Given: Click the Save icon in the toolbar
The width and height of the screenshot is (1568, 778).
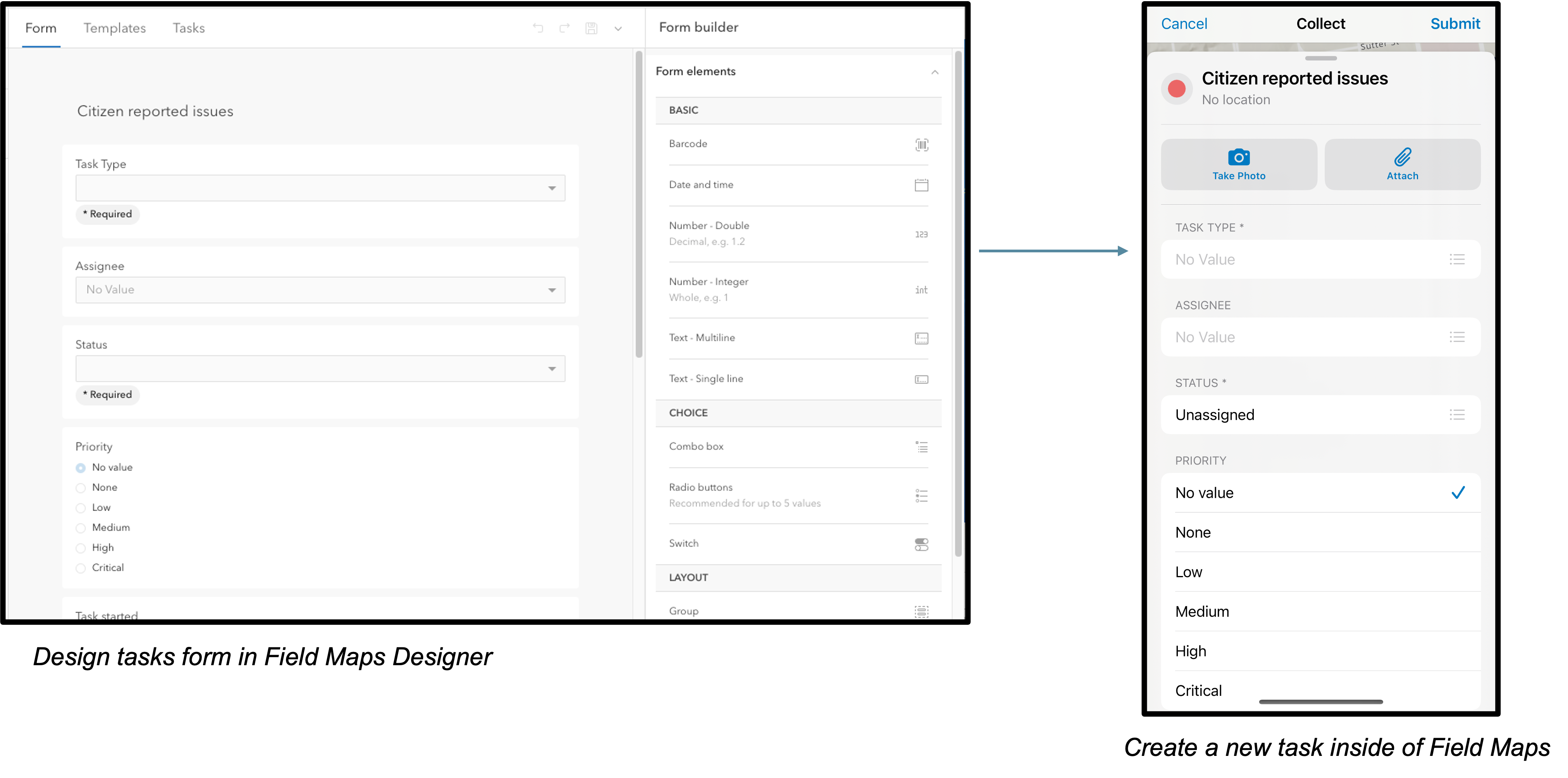Looking at the screenshot, I should pyautogui.click(x=591, y=28).
